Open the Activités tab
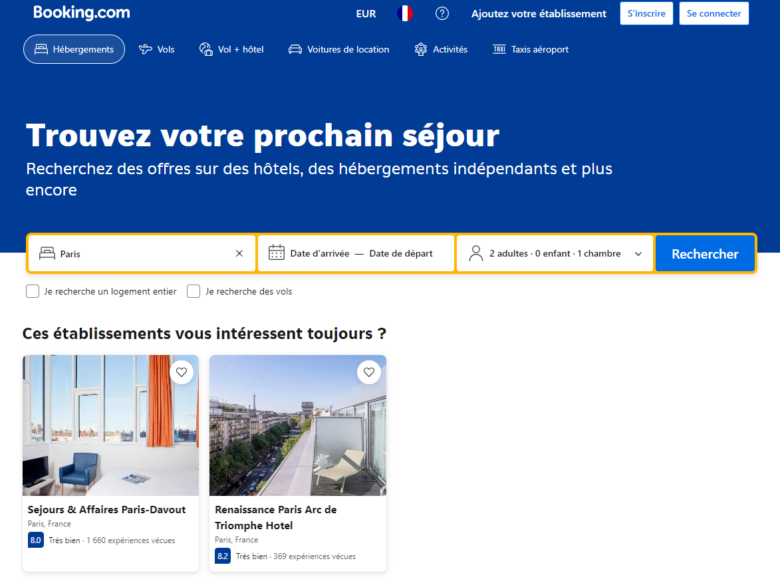The width and height of the screenshot is (780, 587). pyautogui.click(x=441, y=49)
